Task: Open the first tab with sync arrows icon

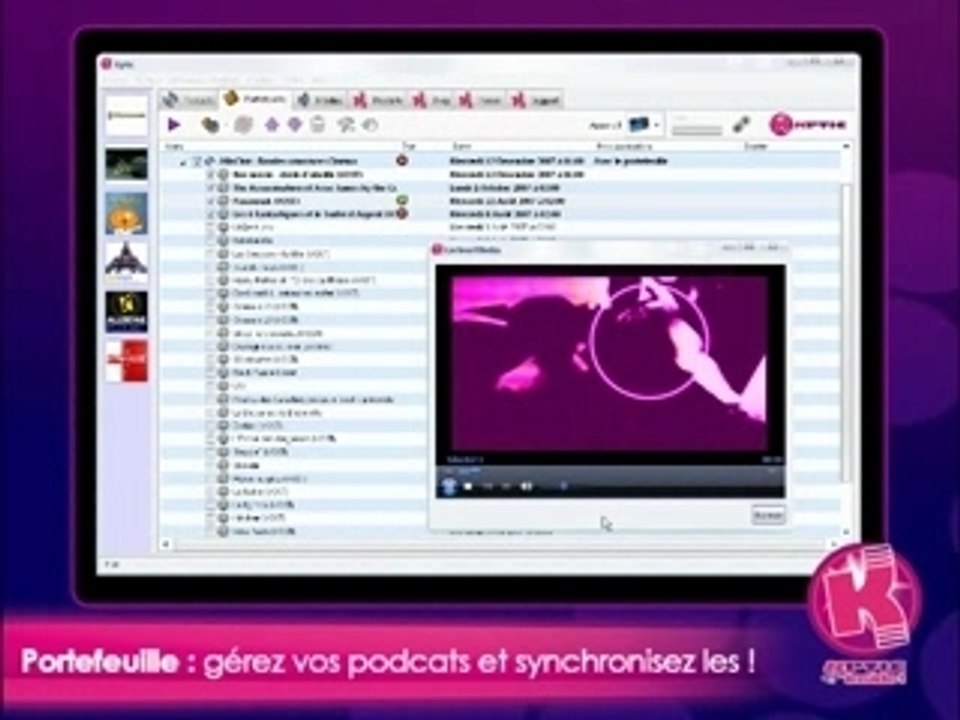Action: point(189,100)
